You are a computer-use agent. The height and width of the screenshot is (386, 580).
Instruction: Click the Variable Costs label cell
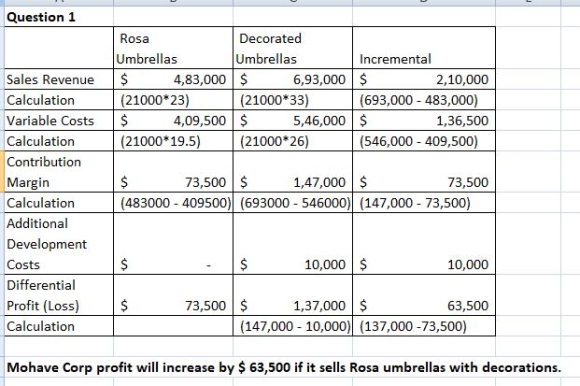pyautogui.click(x=59, y=121)
